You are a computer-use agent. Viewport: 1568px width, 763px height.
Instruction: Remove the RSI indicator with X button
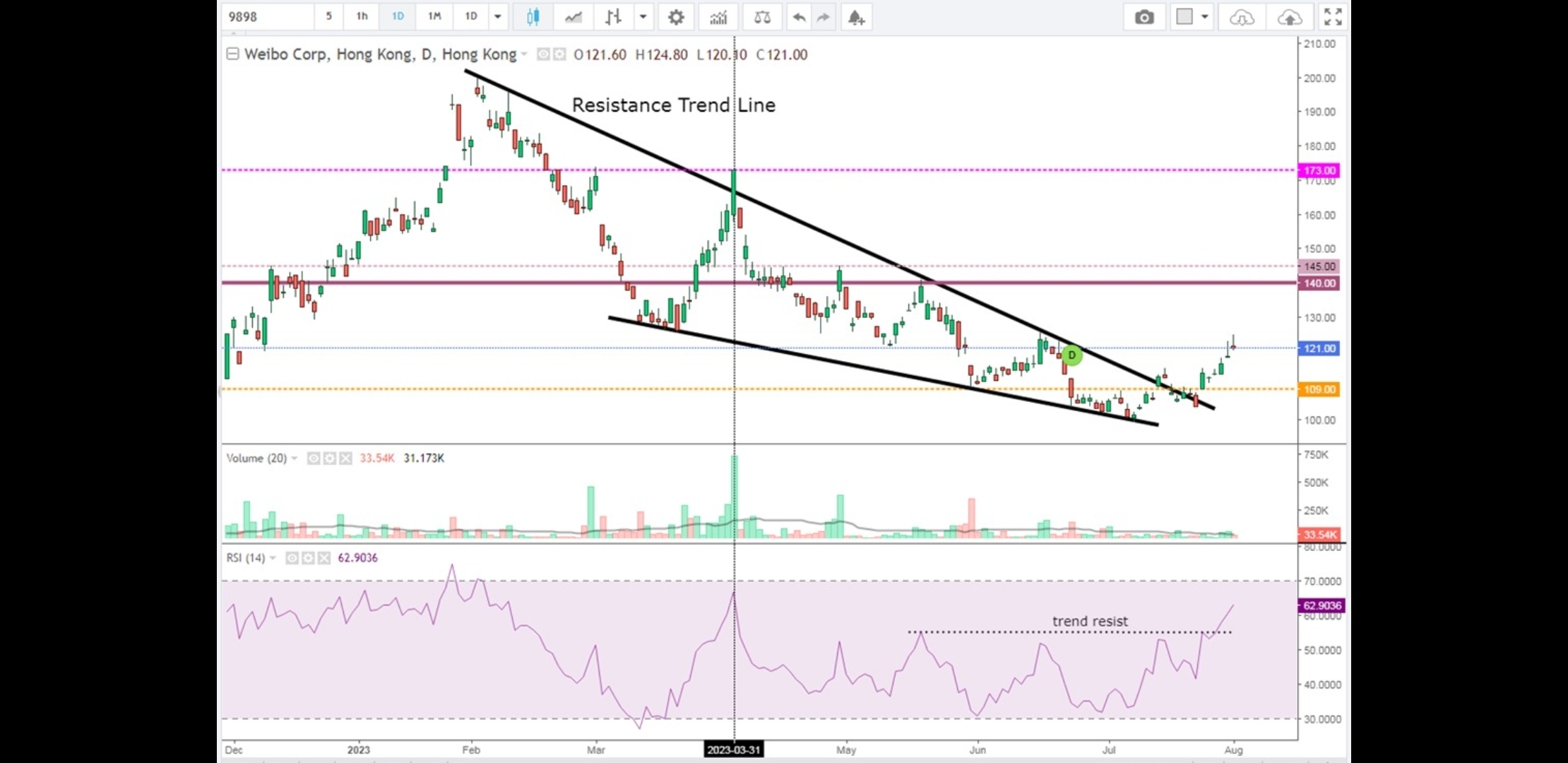324,558
